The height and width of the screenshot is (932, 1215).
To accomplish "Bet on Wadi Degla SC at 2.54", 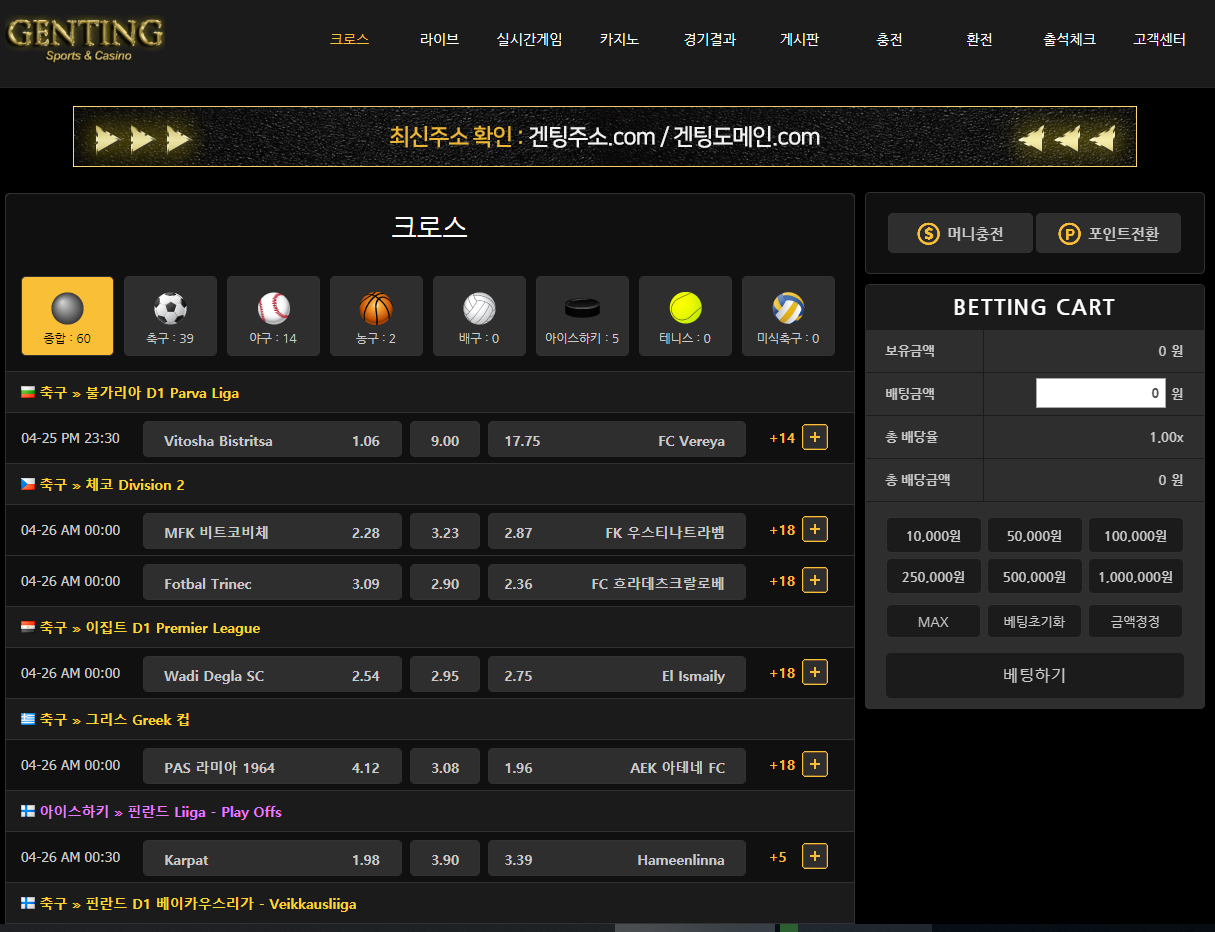I will pyautogui.click(x=272, y=675).
